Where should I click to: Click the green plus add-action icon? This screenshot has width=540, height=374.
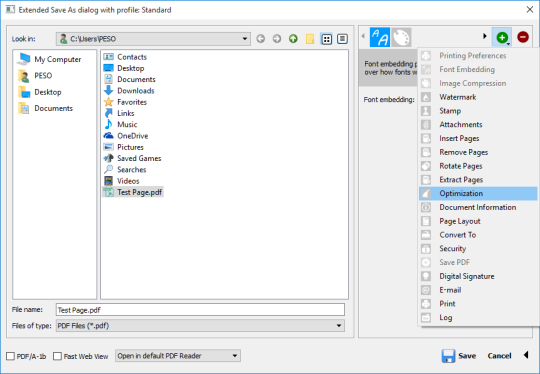point(502,37)
